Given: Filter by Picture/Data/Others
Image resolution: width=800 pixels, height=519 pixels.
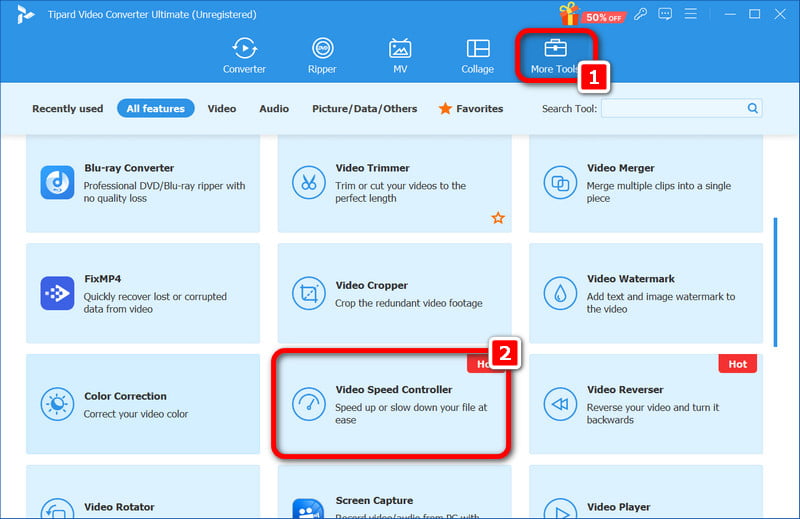Looking at the screenshot, I should 364,109.
